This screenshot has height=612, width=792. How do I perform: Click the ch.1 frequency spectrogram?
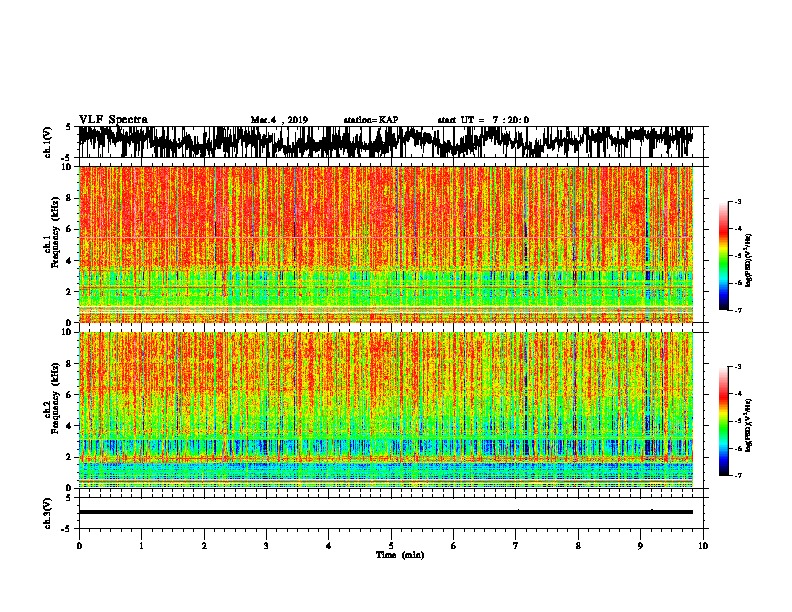386,244
